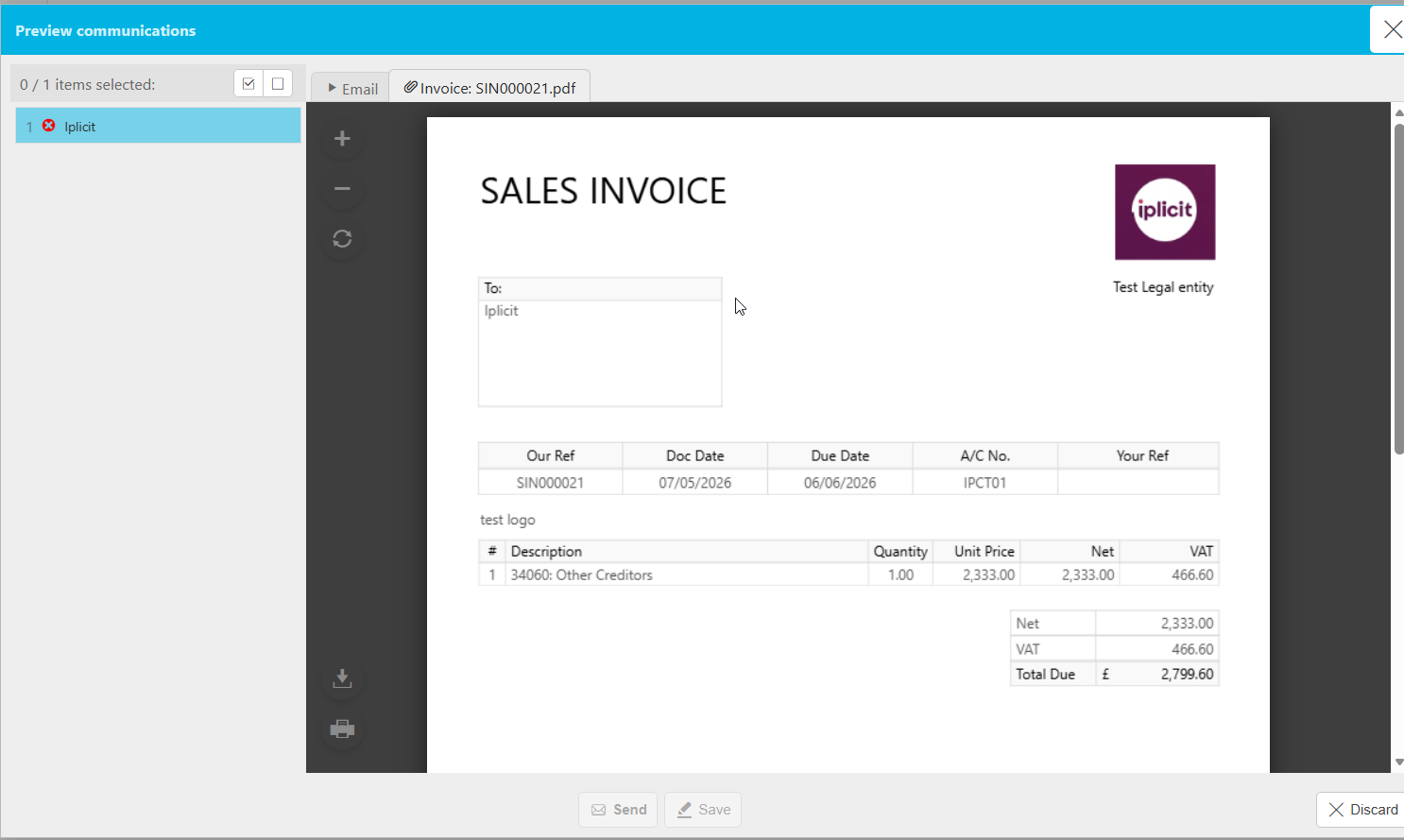Click the vertical scrollbar of the preview
Screen dimensions: 1404x840
pos(1398,289)
